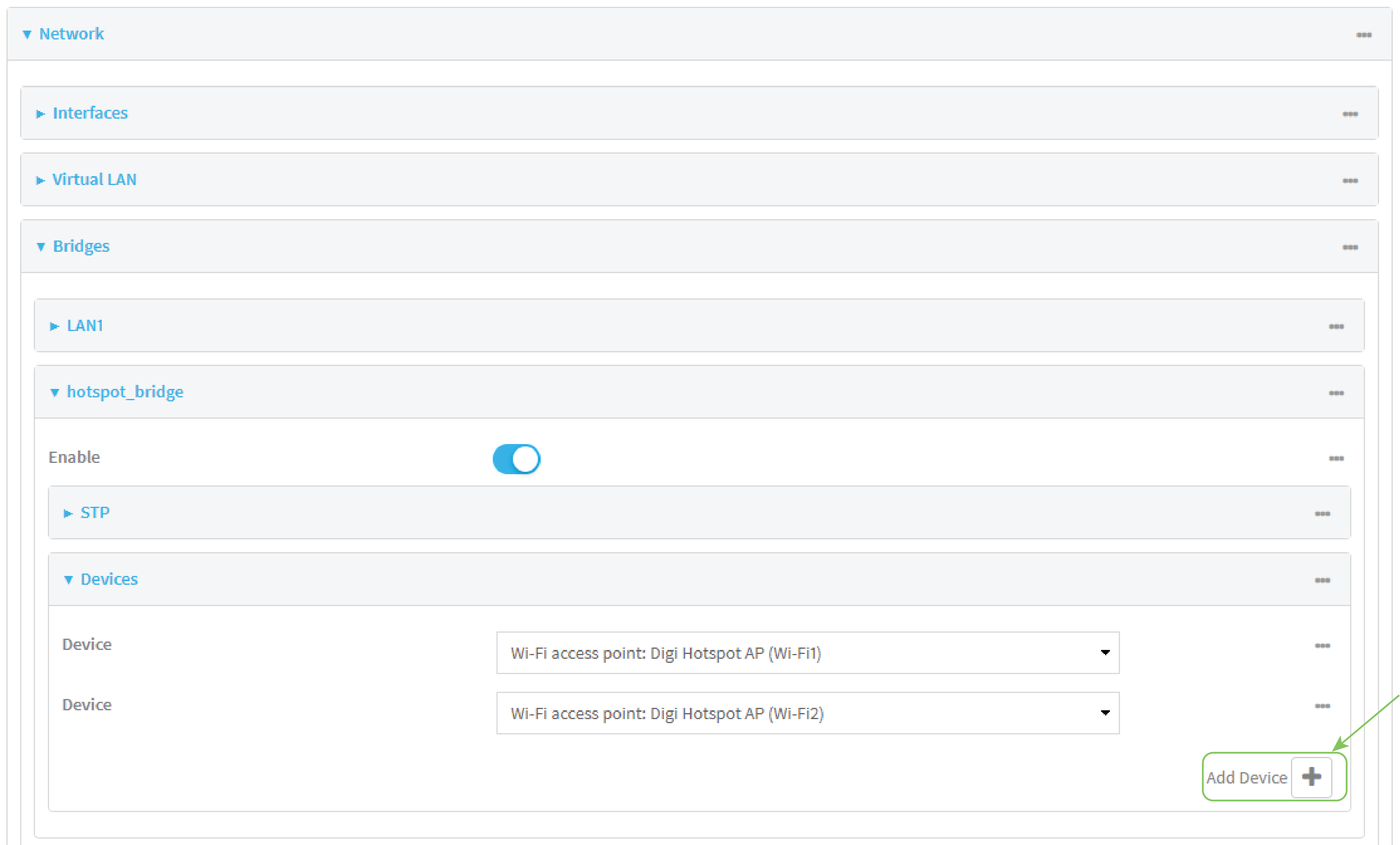Open the STP row's ellipsis menu
Image resolution: width=1400 pixels, height=845 pixels.
(x=1322, y=513)
